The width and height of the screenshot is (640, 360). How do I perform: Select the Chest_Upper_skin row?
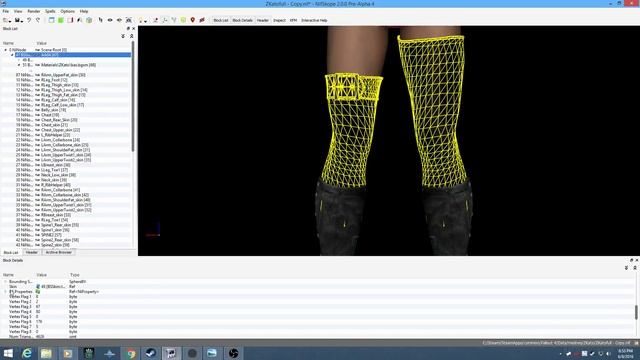66,130
